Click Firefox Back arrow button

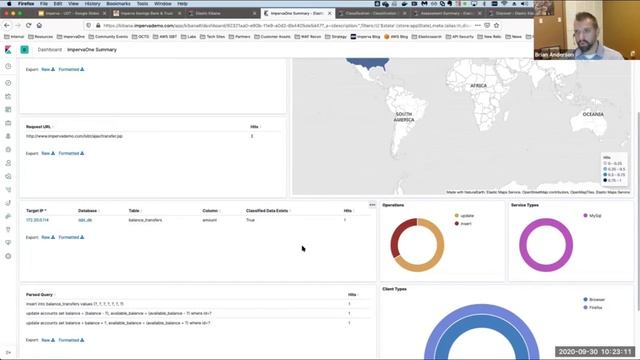pos(7,25)
